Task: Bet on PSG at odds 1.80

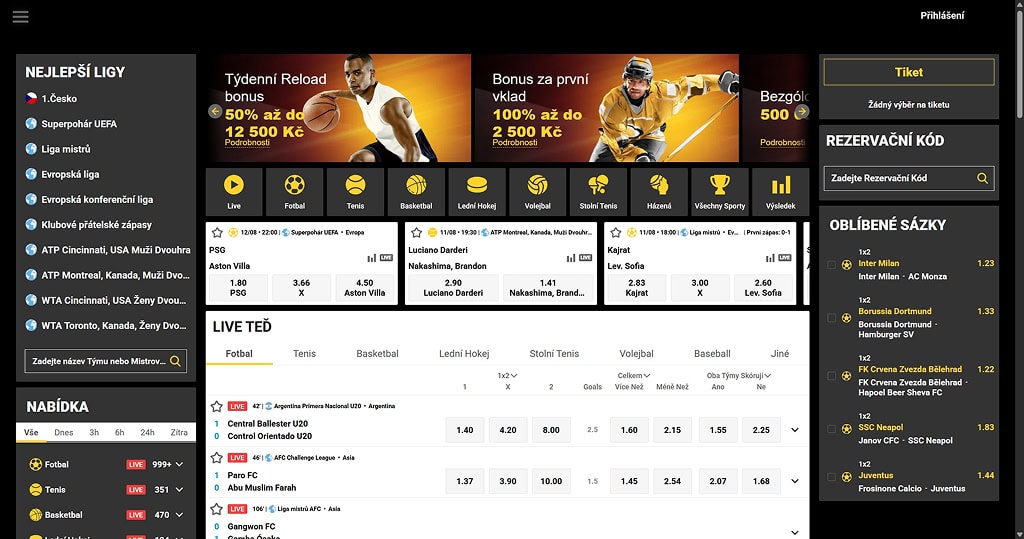Action: 238,287
